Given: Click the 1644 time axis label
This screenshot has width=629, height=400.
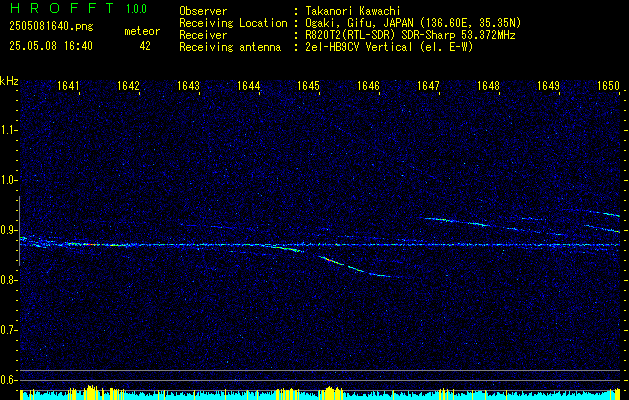Looking at the screenshot, I should pos(249,85).
